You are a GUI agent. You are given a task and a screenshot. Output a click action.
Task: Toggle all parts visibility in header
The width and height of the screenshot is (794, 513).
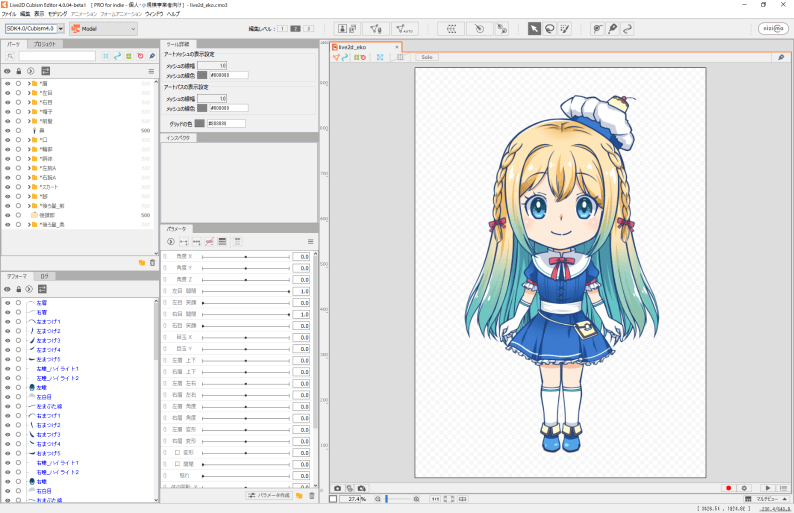tap(8, 71)
